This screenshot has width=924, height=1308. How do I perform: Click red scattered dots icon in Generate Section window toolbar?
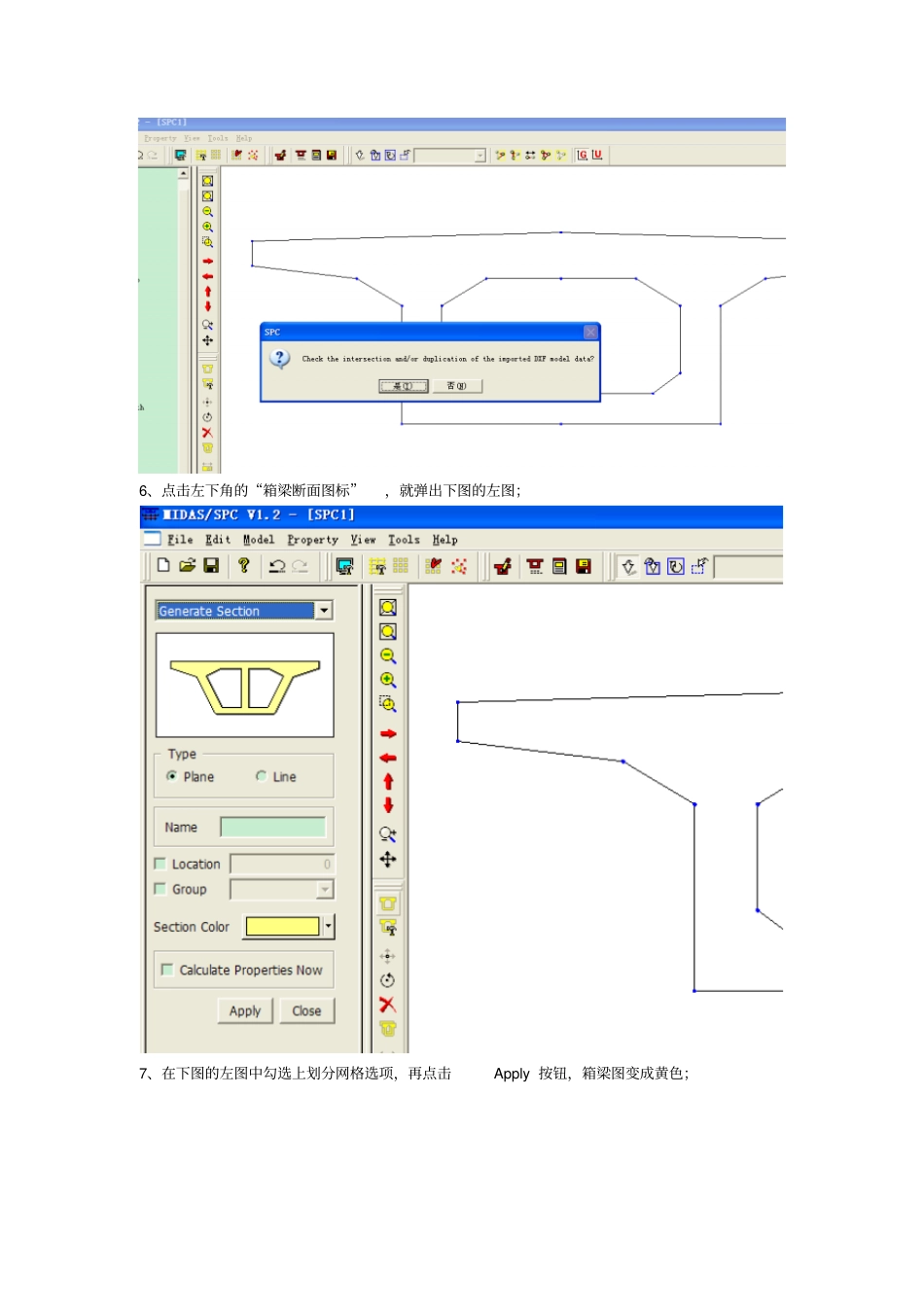[459, 566]
